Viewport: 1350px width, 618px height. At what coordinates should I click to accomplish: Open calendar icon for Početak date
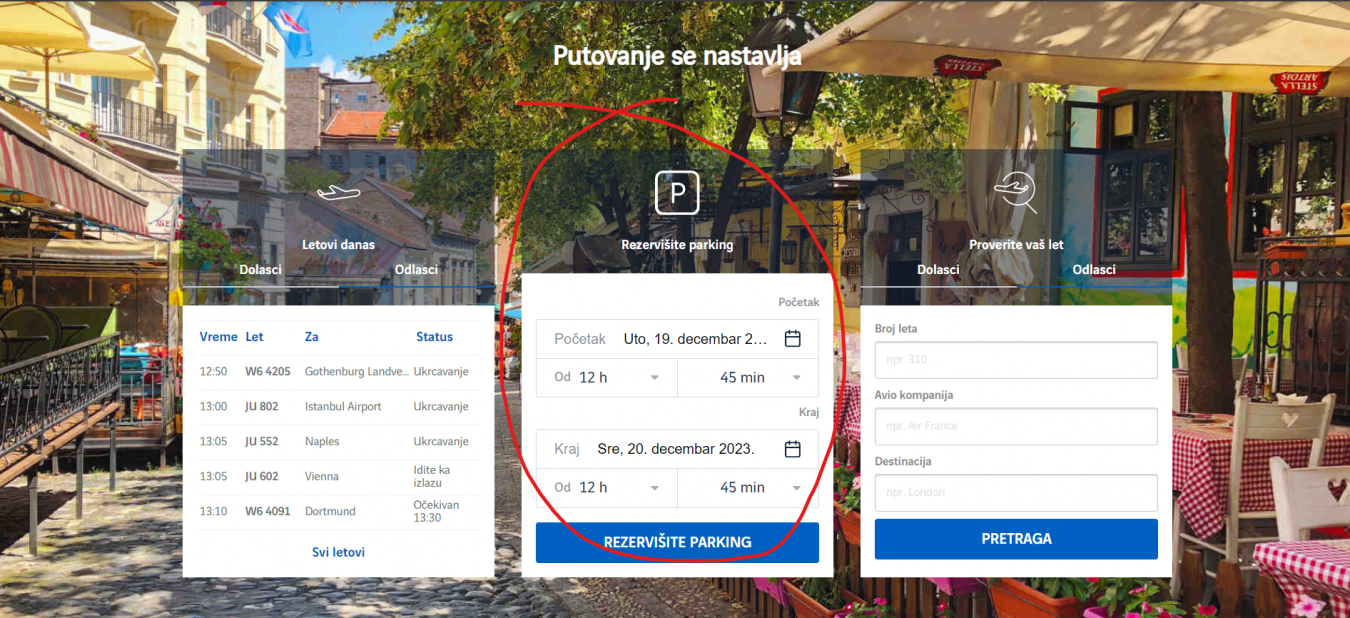tap(792, 339)
